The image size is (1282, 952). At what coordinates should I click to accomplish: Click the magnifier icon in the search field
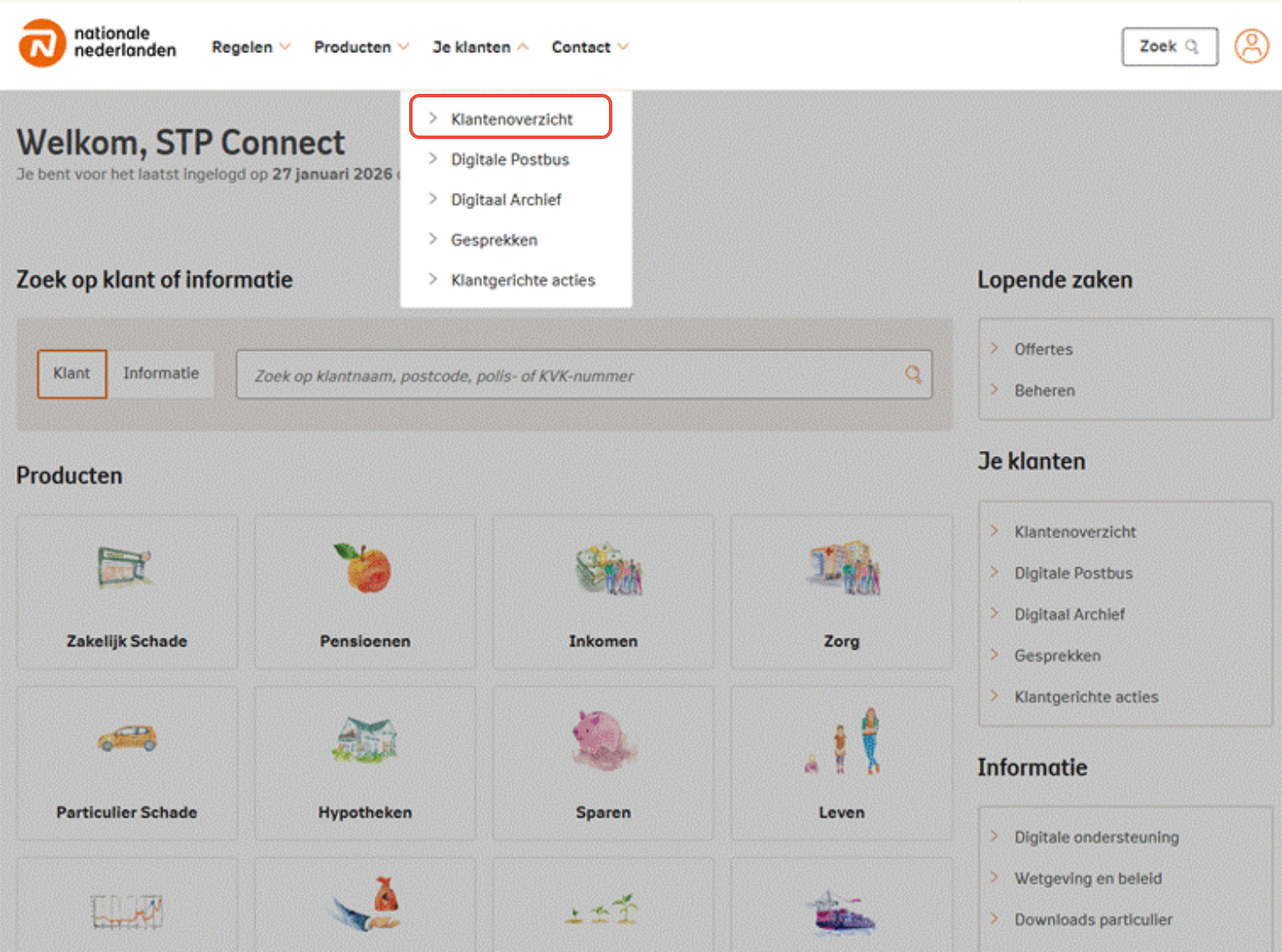tap(913, 374)
